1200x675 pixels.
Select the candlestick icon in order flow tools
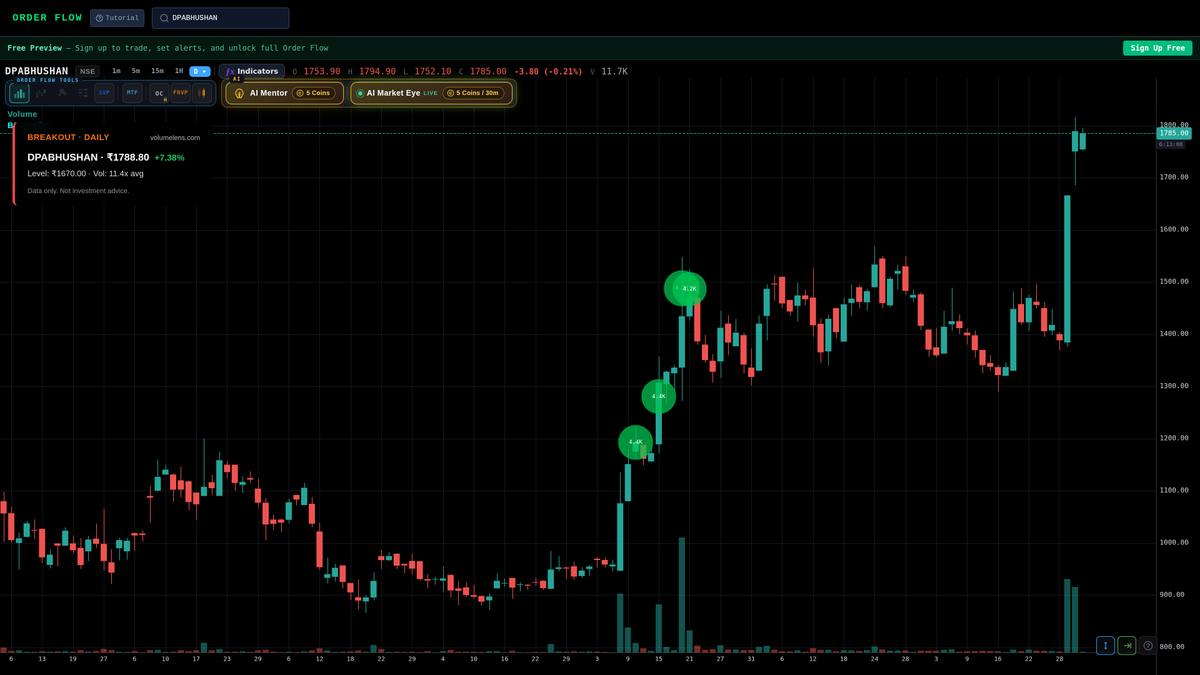202,93
